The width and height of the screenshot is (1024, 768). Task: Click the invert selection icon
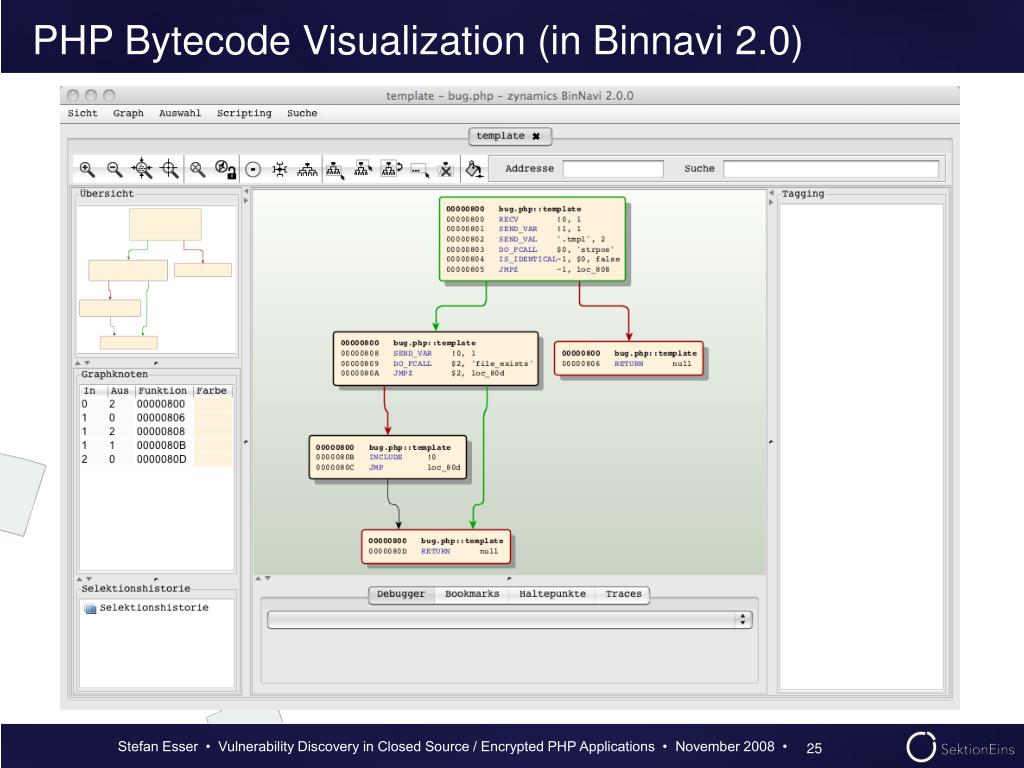pyautogui.click(x=391, y=169)
